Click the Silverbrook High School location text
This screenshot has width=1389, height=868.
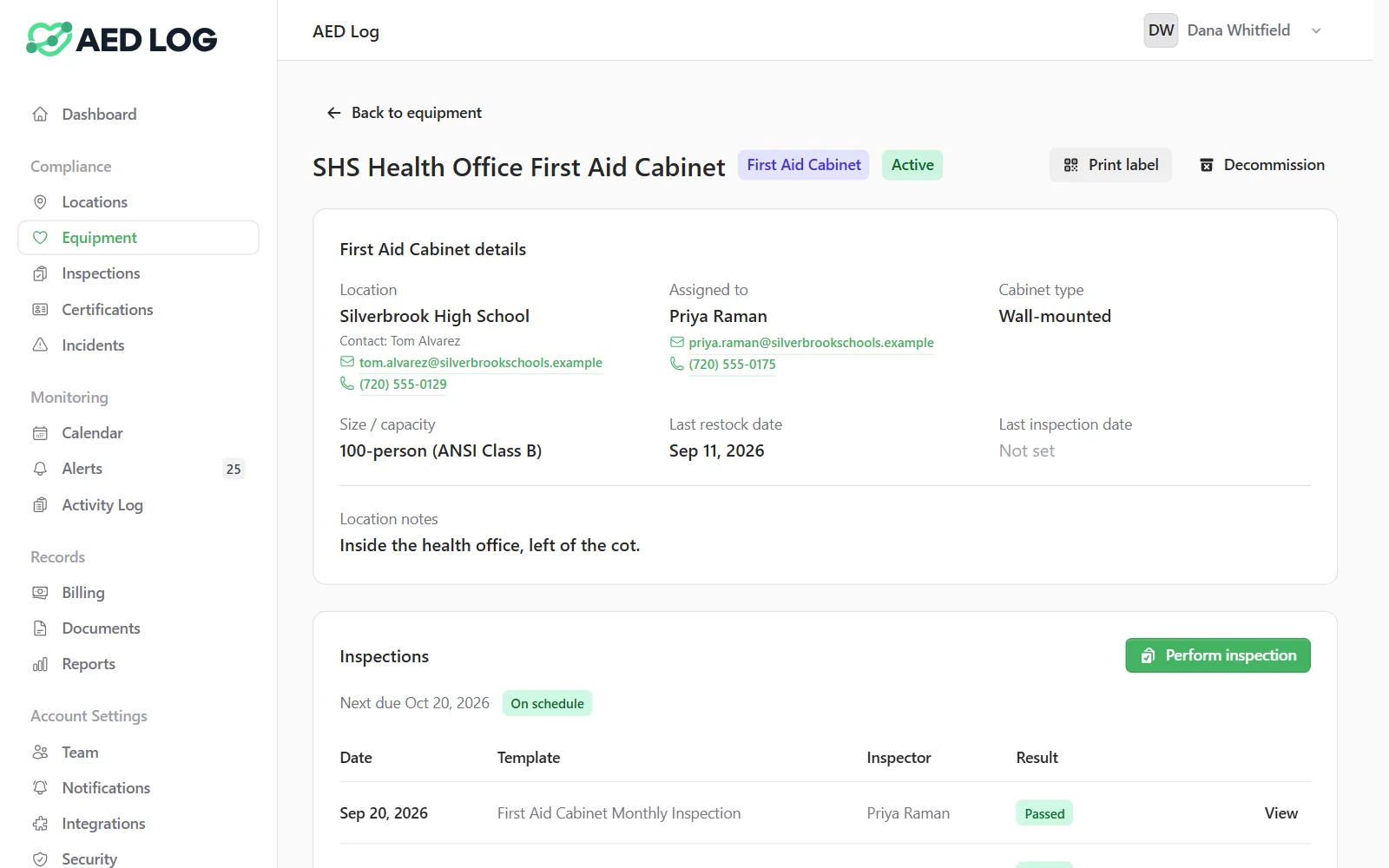click(434, 316)
